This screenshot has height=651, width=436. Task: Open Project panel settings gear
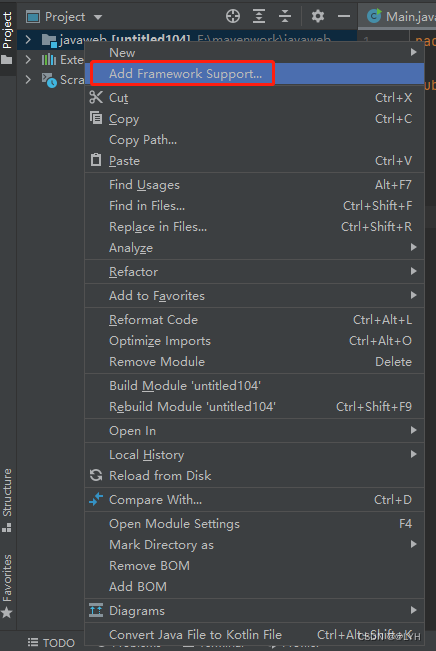coord(318,17)
